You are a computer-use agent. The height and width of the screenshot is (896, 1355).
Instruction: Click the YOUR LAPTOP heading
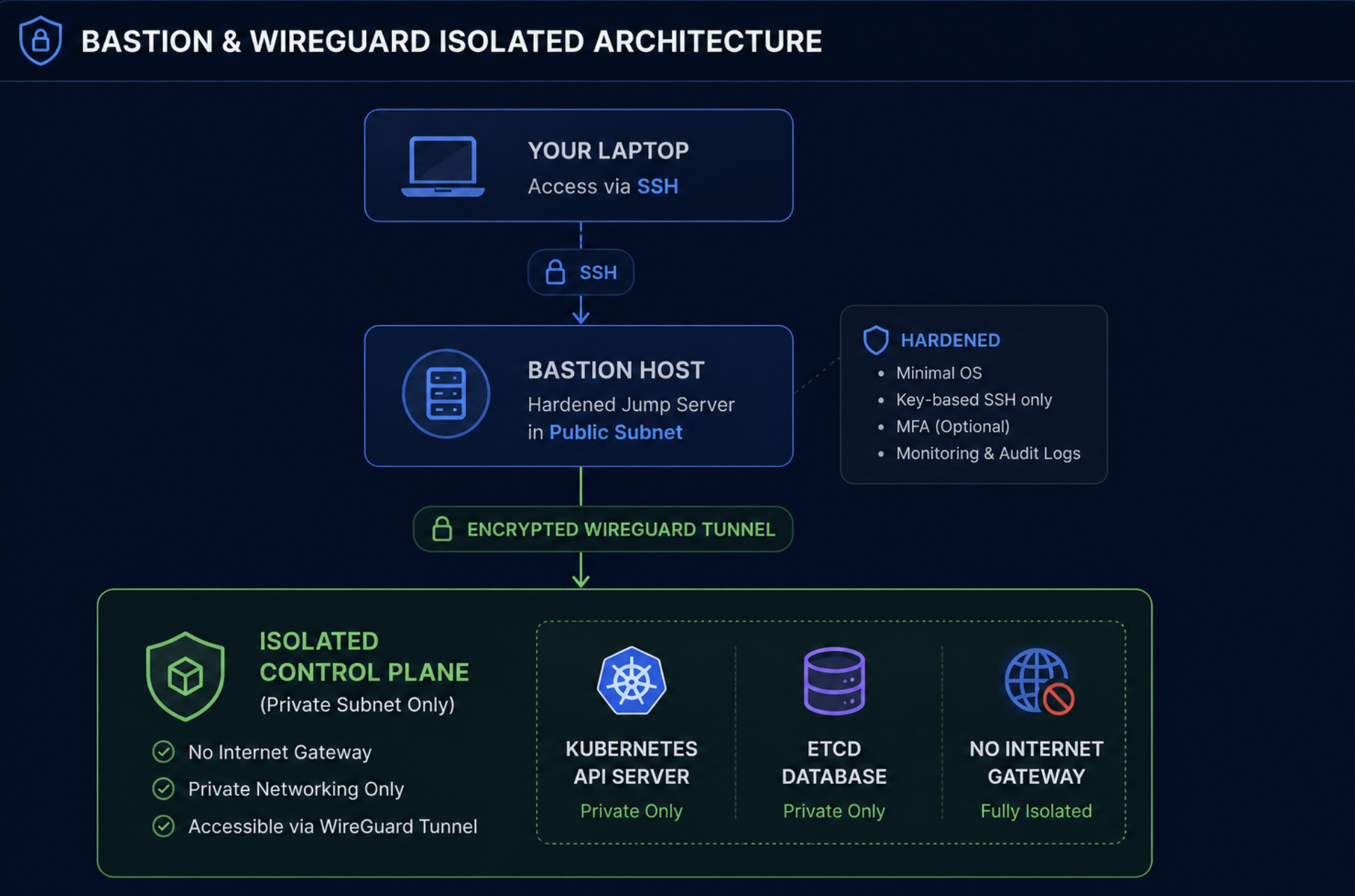point(608,150)
